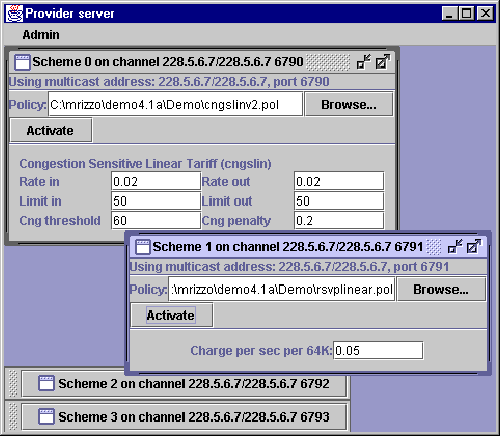Iconify the Scheme 1 internal frame
This screenshot has width=500, height=436.
(x=455, y=247)
